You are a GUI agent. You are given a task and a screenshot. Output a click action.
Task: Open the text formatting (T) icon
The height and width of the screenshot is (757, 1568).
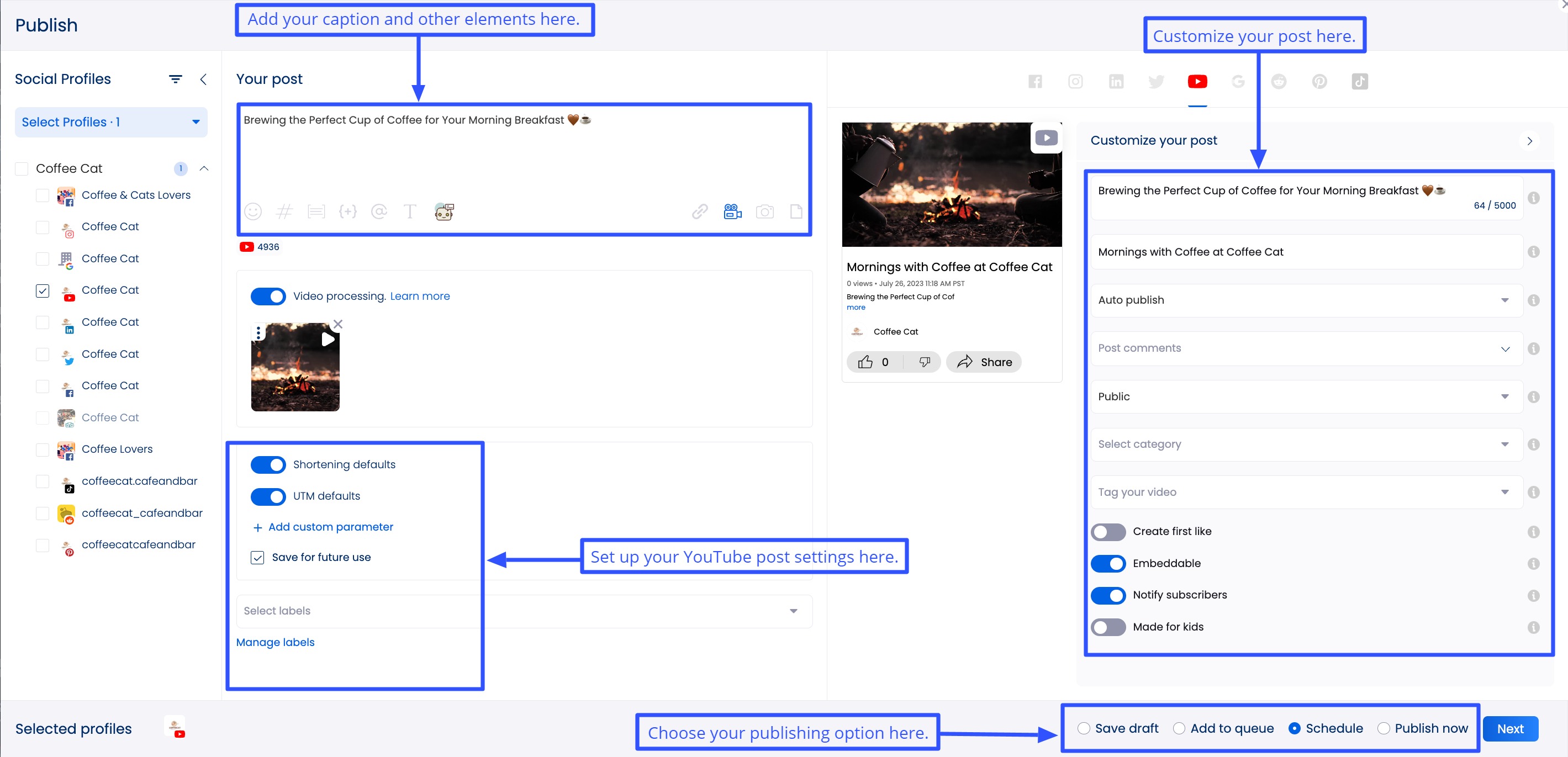410,211
